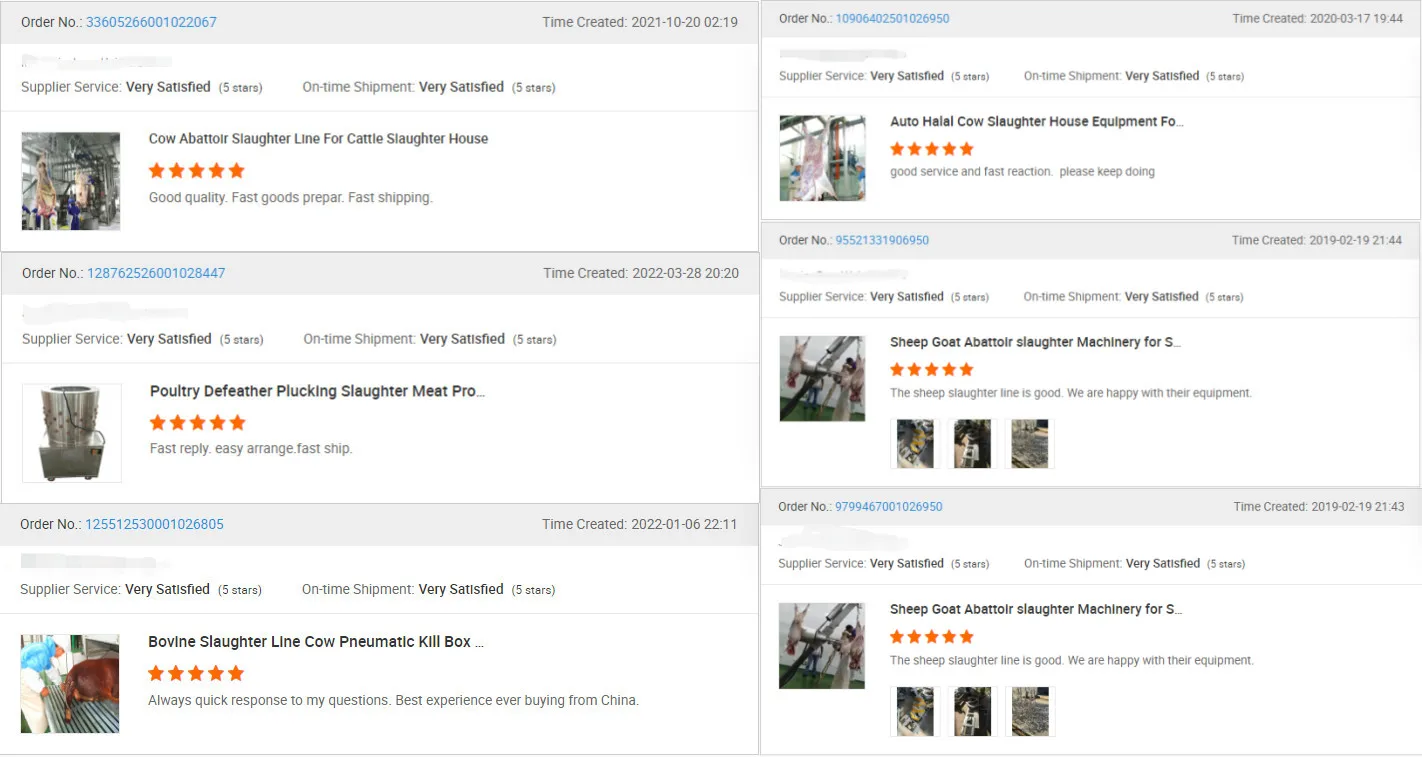Click the Auto Halal equipment product image
Screen dimensions: 1422x757
tap(822, 157)
